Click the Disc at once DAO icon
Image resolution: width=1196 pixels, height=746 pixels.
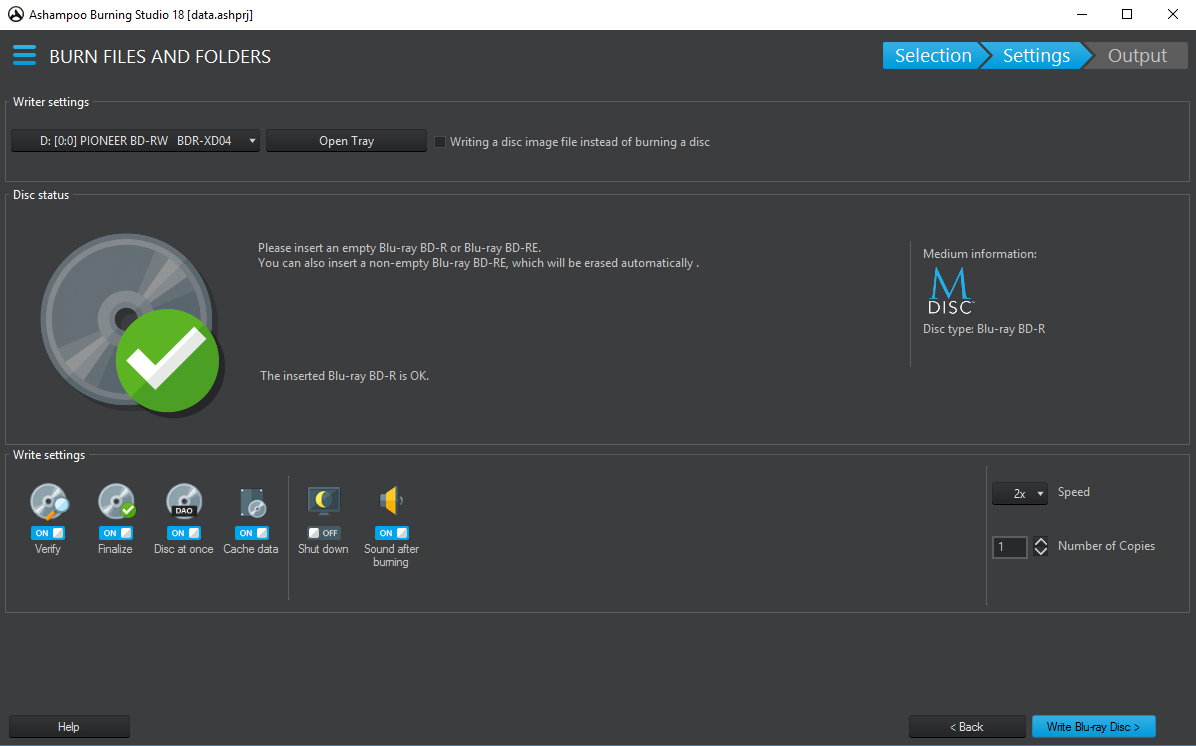pyautogui.click(x=184, y=502)
